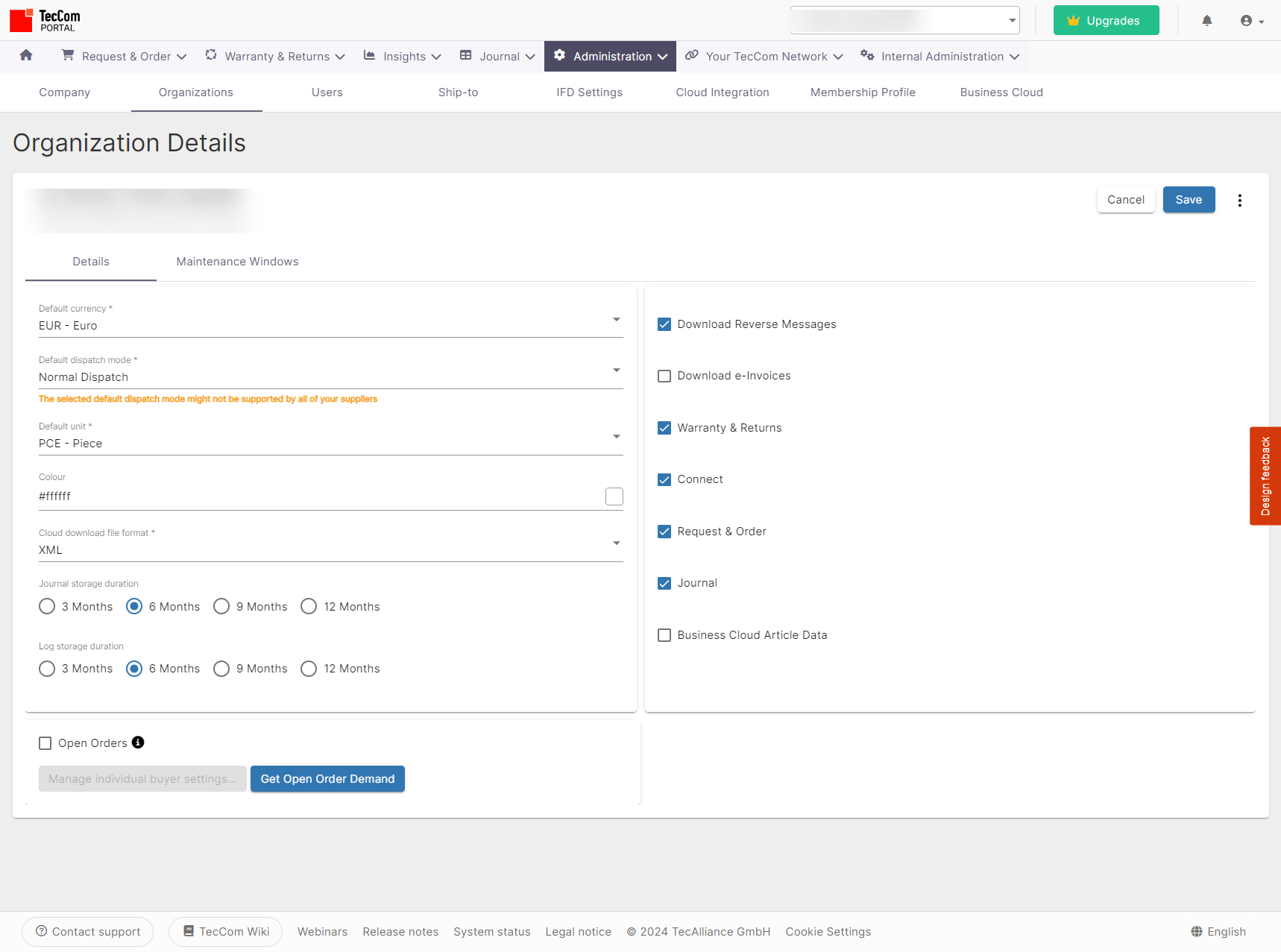This screenshot has width=1281, height=952.
Task: Click the Save button
Action: point(1189,200)
